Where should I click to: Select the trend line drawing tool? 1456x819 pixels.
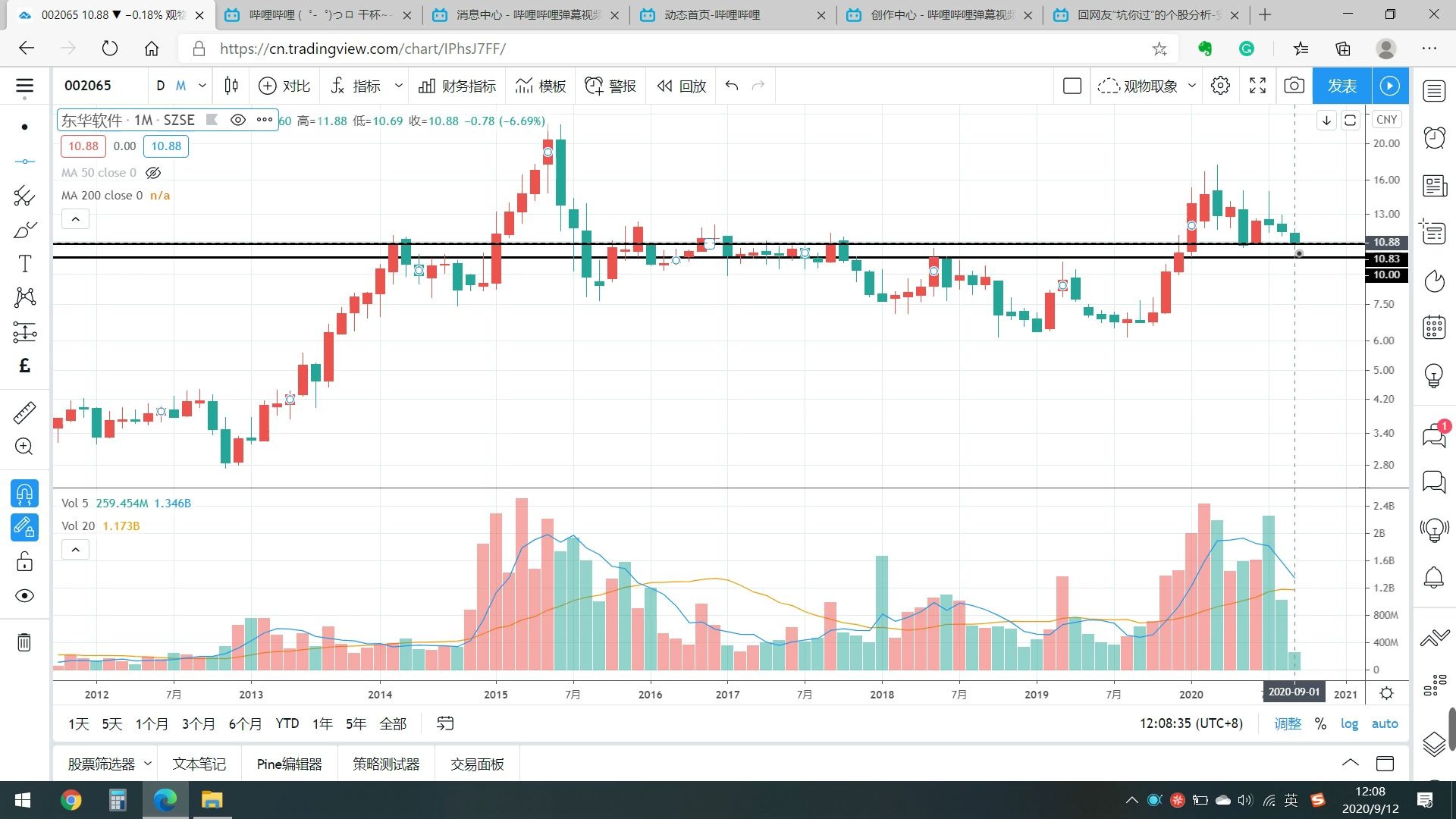tap(24, 162)
